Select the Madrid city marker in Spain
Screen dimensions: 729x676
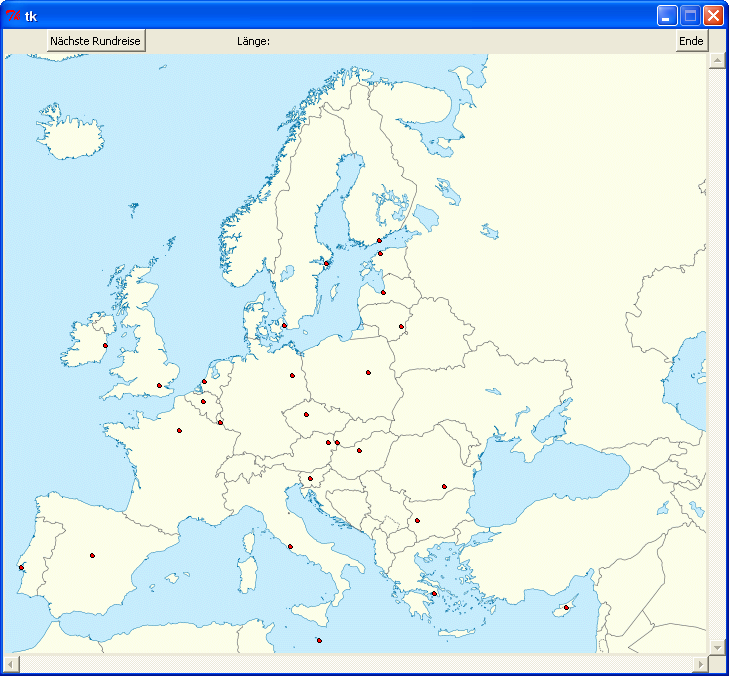coord(92,555)
